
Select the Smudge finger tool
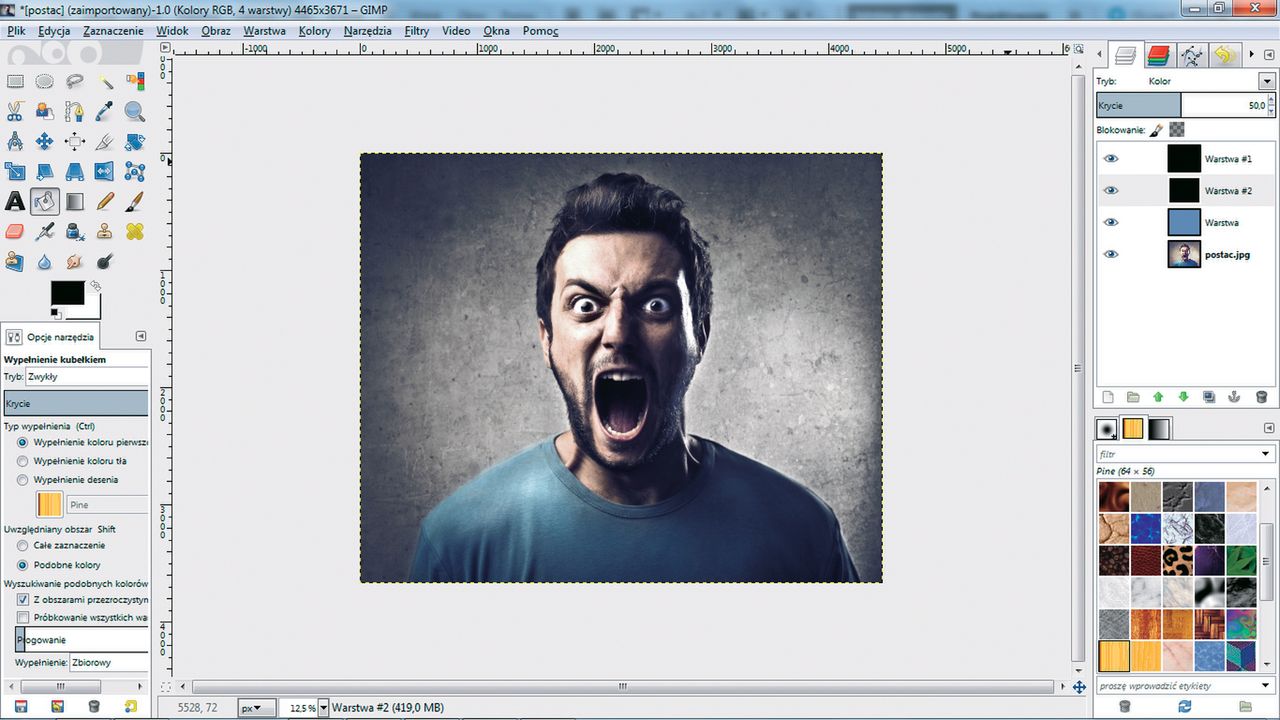75,261
